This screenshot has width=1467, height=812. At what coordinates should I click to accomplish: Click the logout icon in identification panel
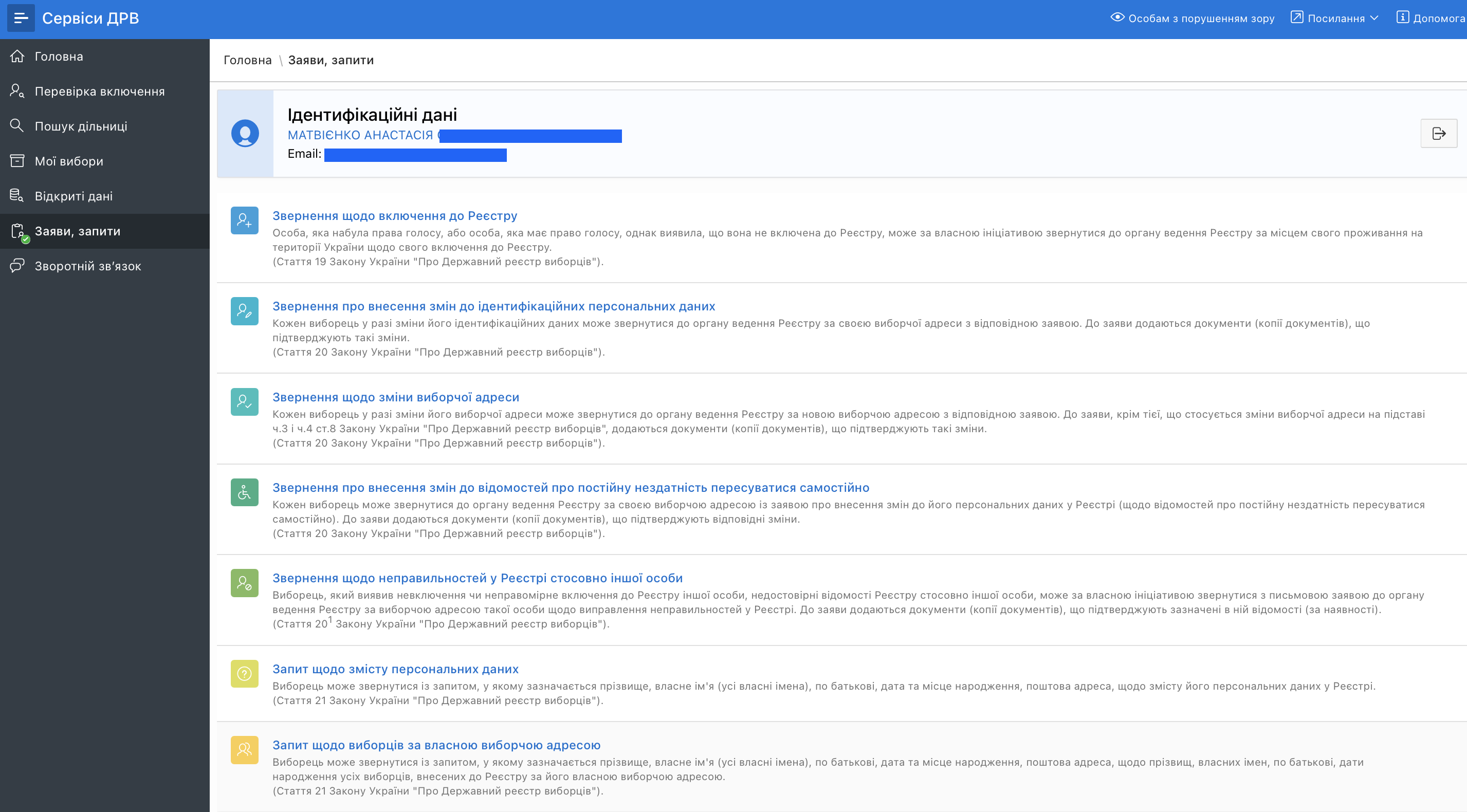(1439, 133)
